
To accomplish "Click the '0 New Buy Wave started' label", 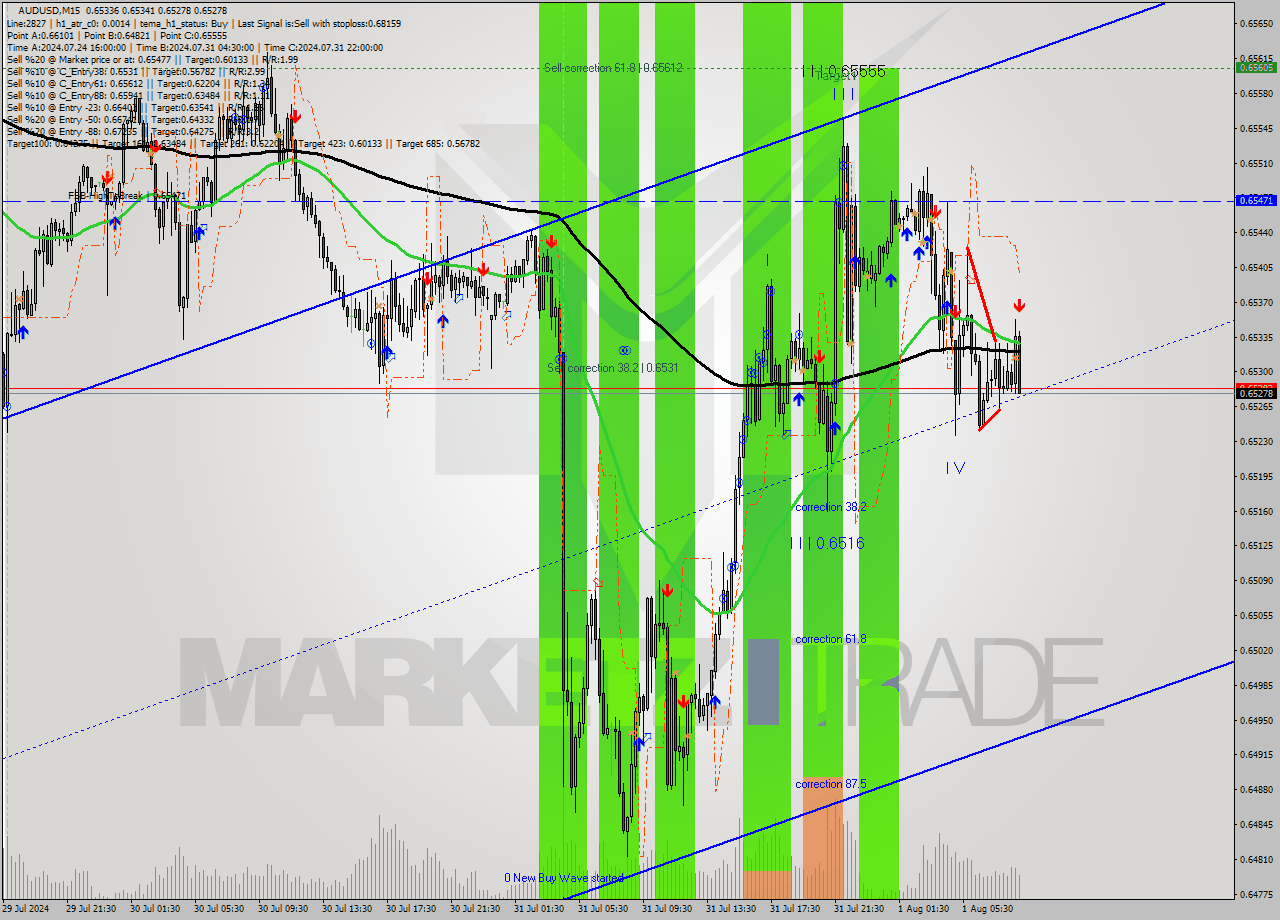I will click(564, 878).
